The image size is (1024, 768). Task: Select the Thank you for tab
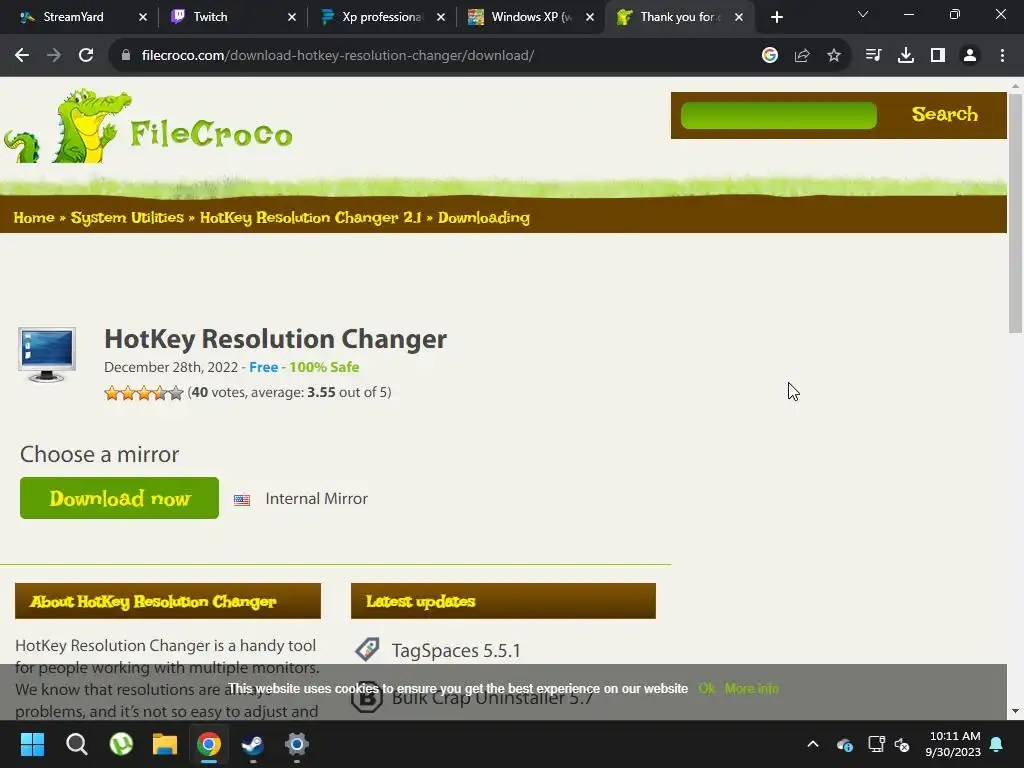(x=680, y=17)
